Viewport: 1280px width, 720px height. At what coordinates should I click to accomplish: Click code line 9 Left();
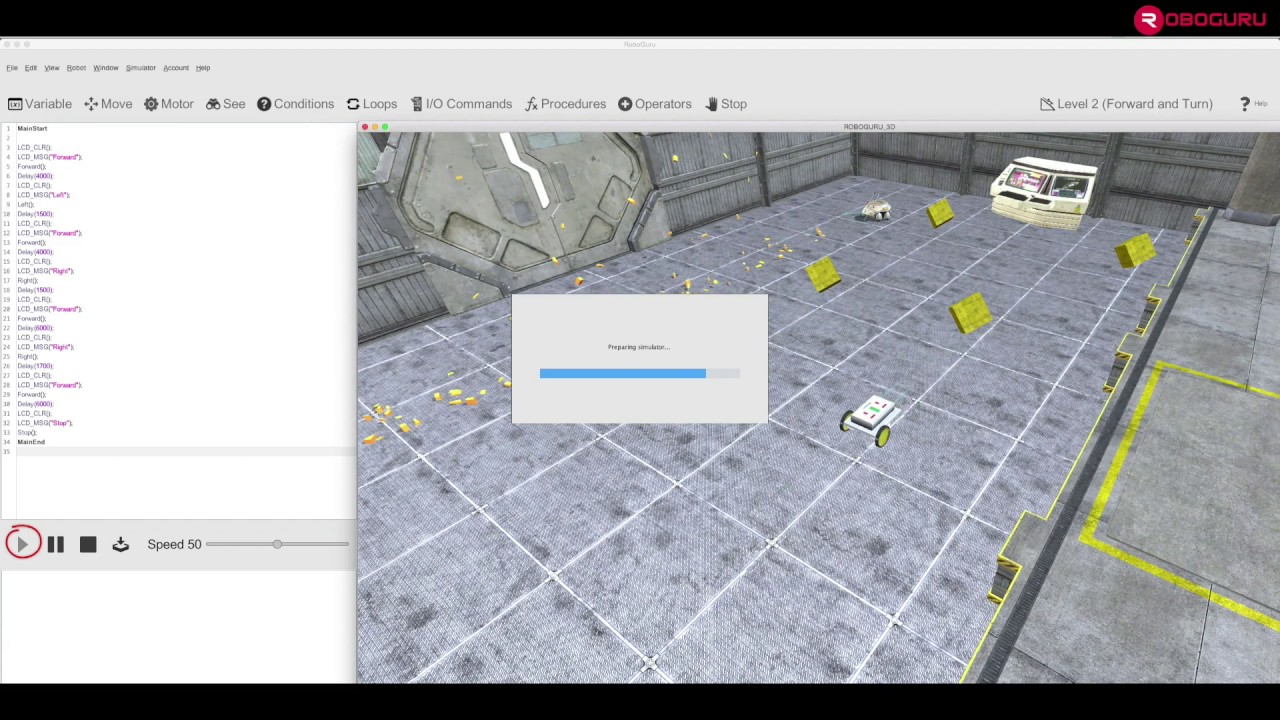(25, 204)
